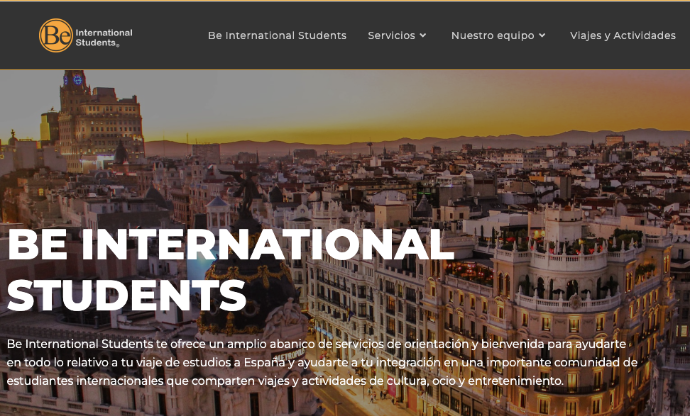The width and height of the screenshot is (690, 416).
Task: Click the Be International Students logo
Action: 85,35
